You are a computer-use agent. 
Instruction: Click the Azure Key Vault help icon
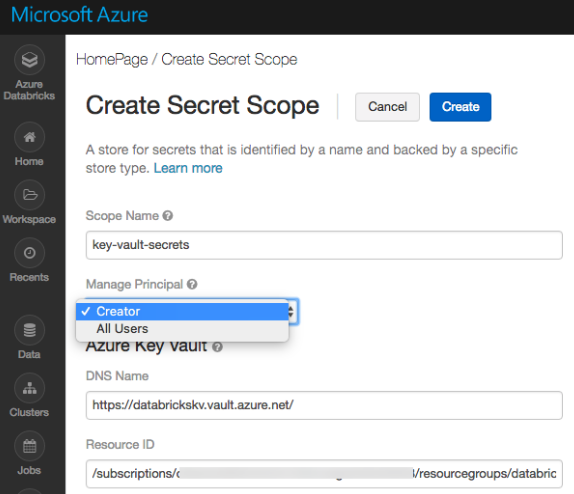click(217, 346)
